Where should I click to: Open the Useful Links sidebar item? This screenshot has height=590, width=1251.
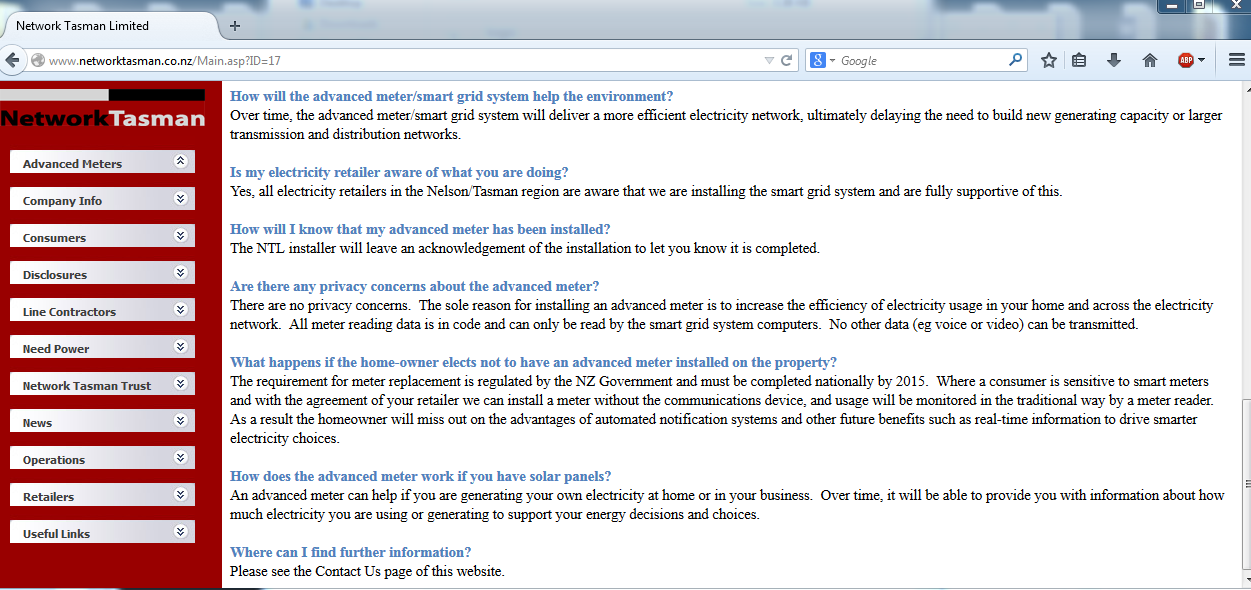point(56,534)
